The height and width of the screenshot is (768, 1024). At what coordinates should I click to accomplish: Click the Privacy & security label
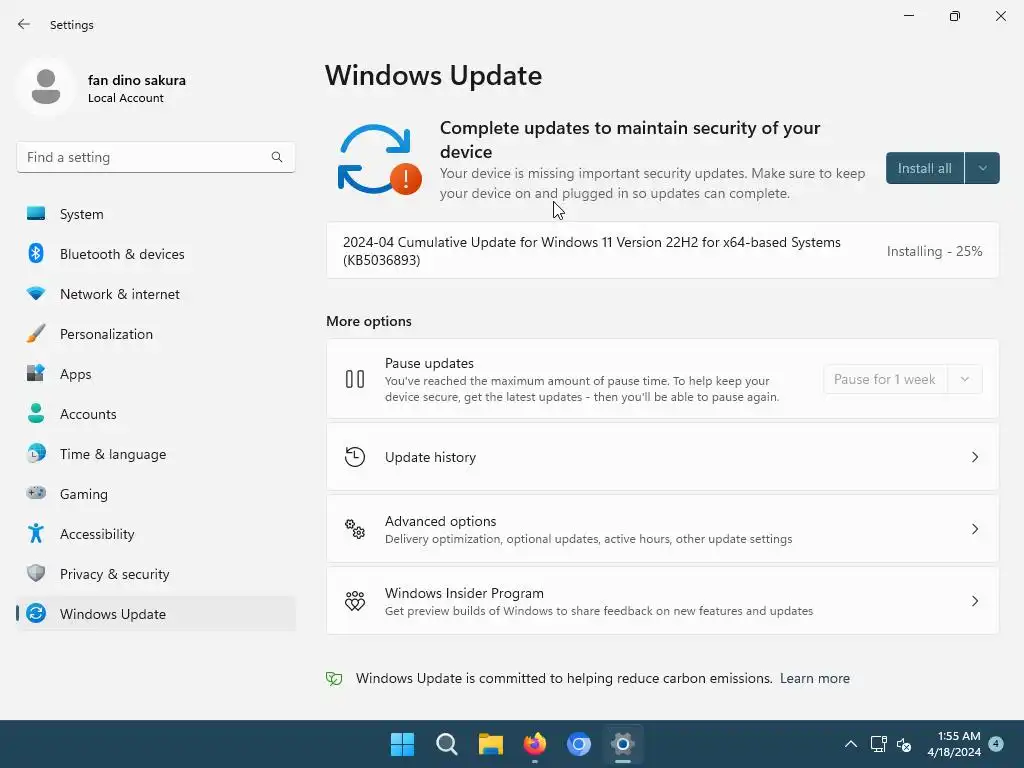(114, 574)
